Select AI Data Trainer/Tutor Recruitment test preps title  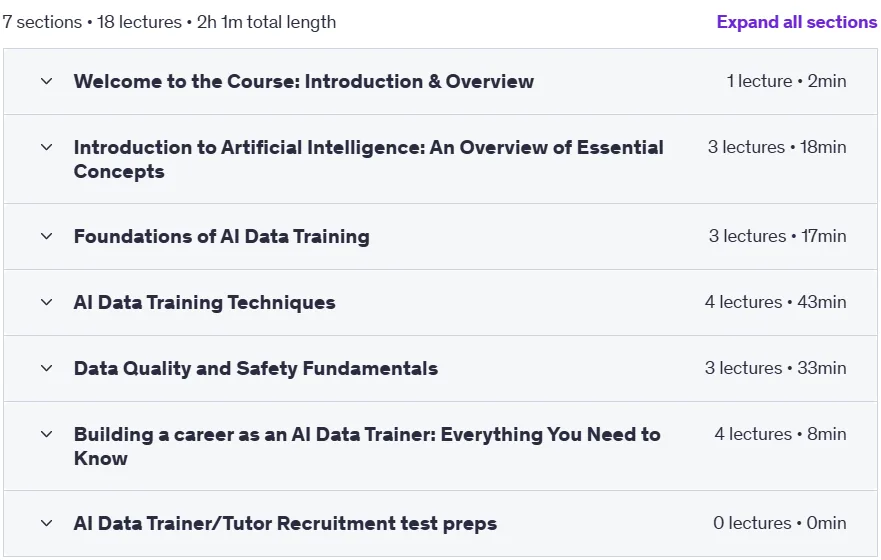point(285,523)
